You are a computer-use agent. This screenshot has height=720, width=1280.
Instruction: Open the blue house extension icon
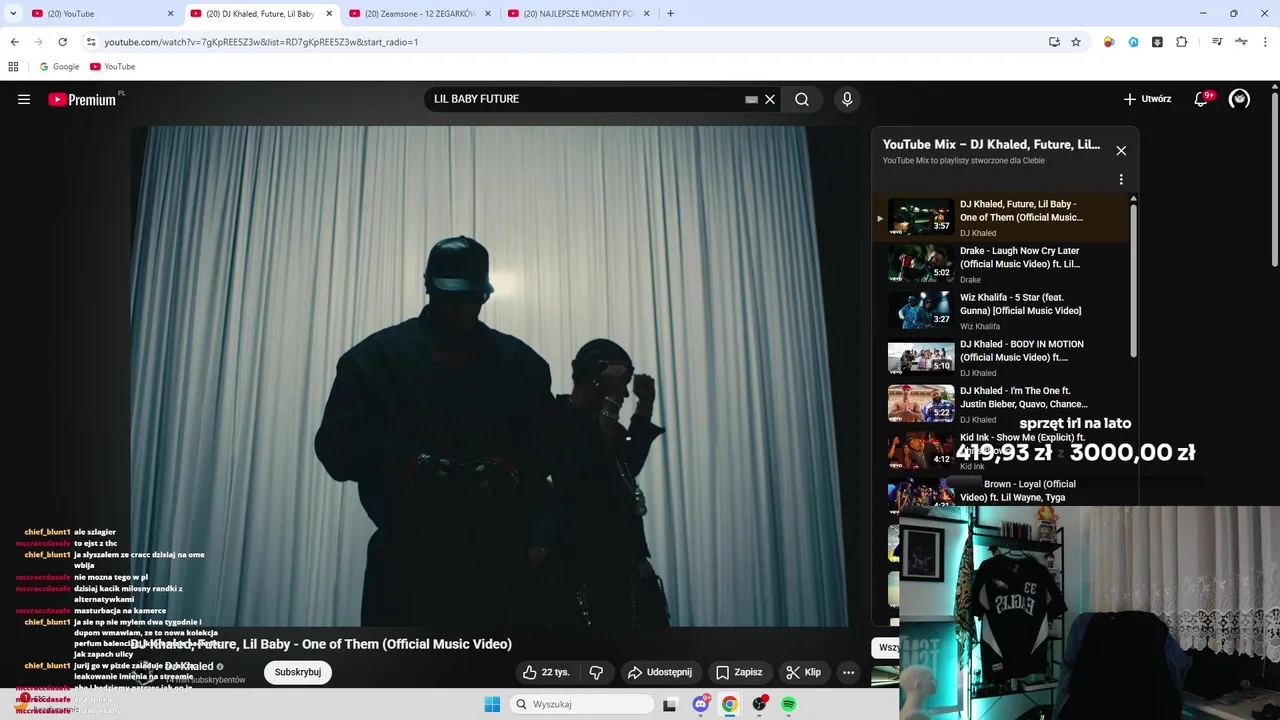point(1133,42)
